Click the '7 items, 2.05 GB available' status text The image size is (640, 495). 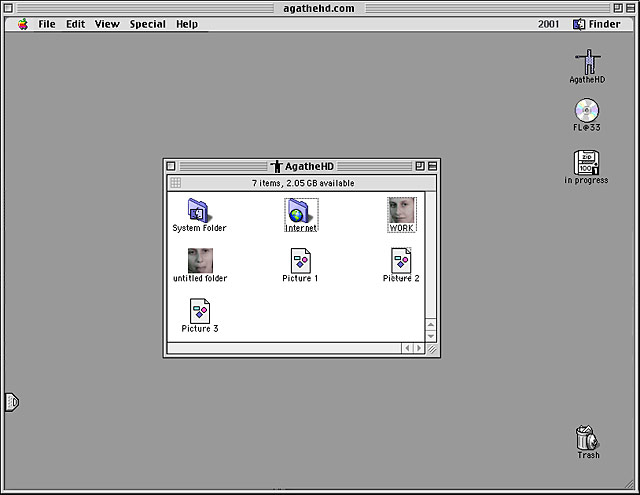[303, 183]
